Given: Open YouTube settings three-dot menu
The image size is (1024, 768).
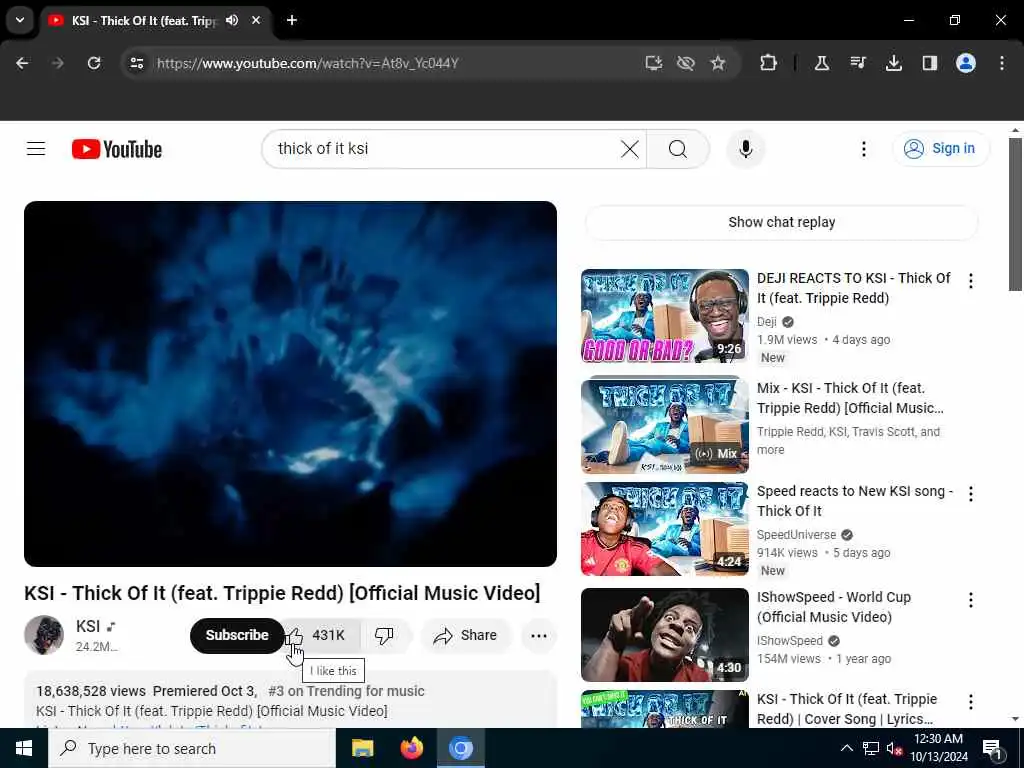Looking at the screenshot, I should coord(863,149).
